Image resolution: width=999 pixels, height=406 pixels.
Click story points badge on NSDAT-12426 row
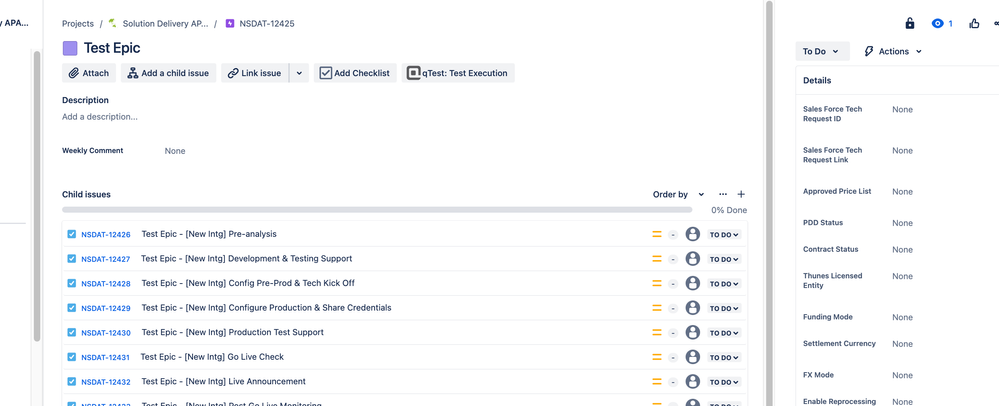click(x=673, y=235)
